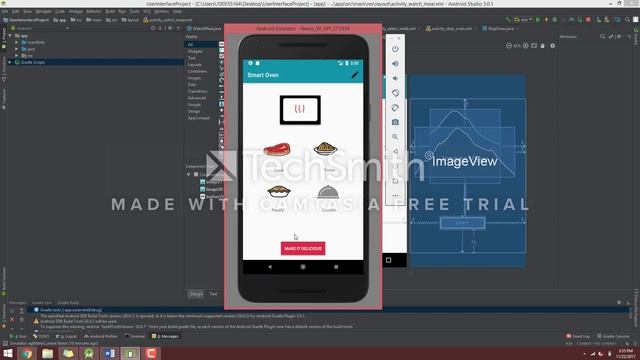
Task: Open Android Profiler tool window
Action: 100,336
